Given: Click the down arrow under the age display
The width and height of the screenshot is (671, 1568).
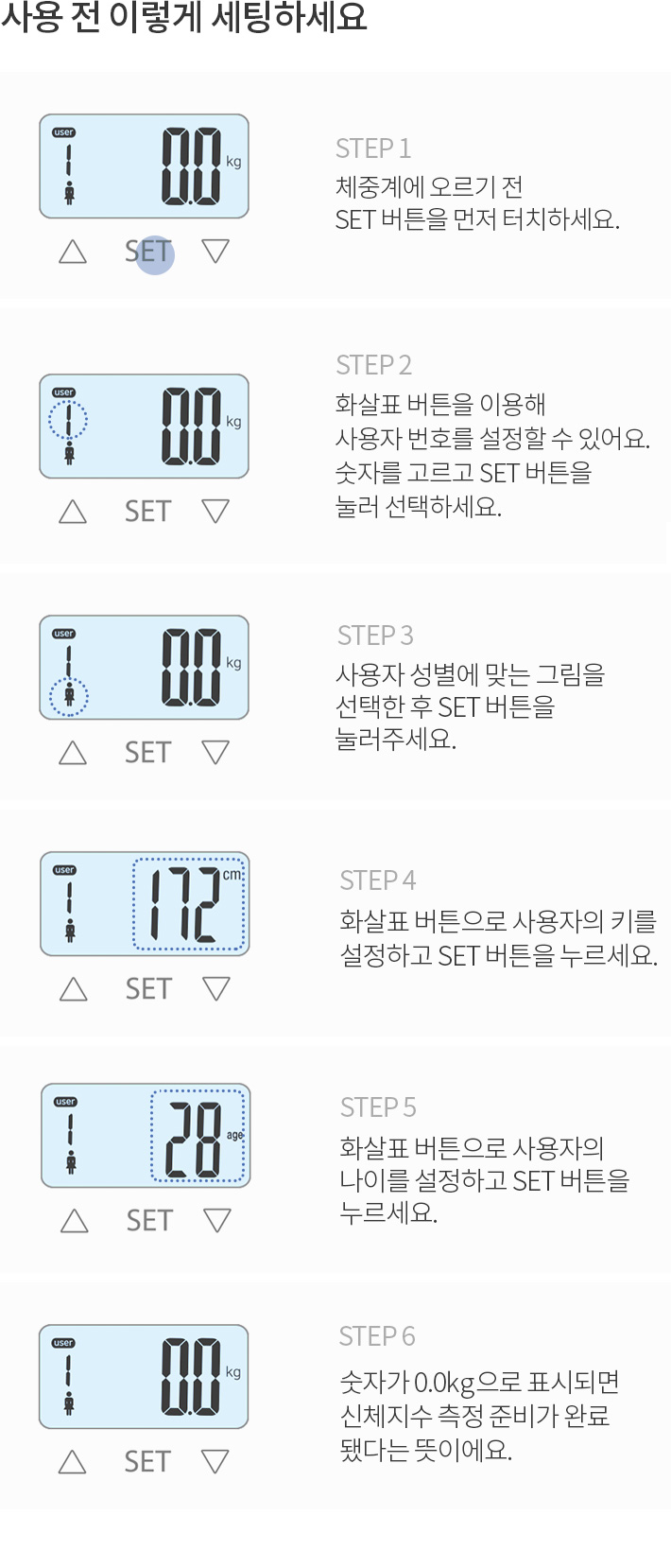Looking at the screenshot, I should 217,1221.
